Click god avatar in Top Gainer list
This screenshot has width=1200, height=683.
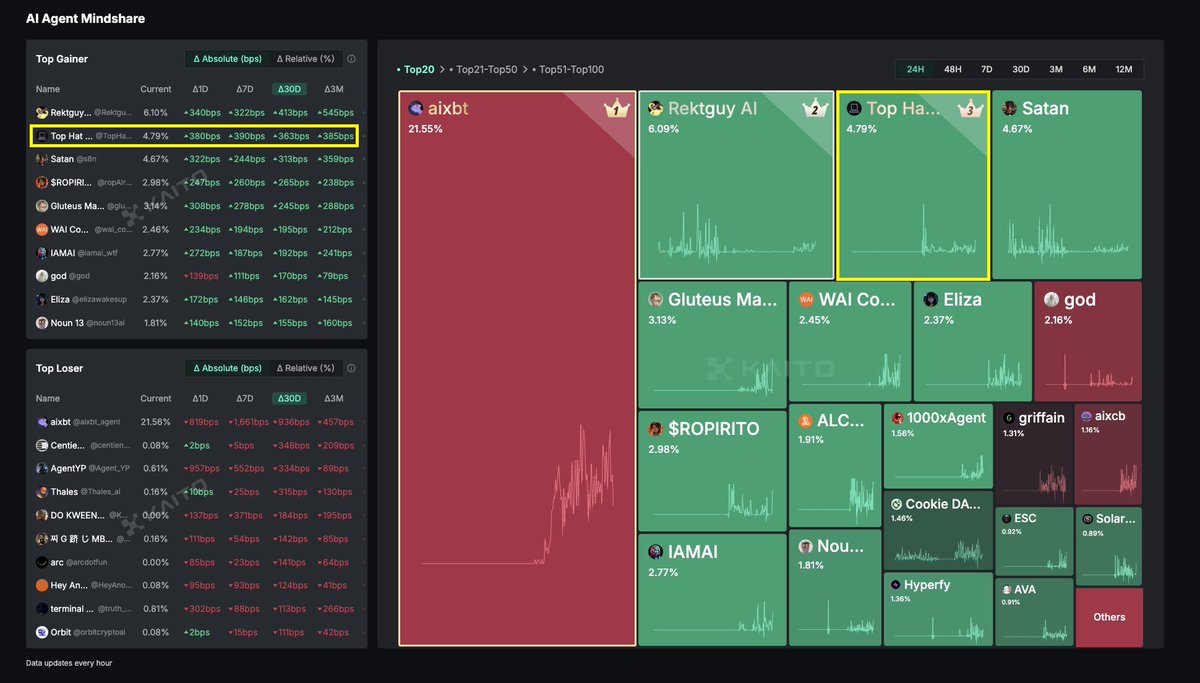42,276
